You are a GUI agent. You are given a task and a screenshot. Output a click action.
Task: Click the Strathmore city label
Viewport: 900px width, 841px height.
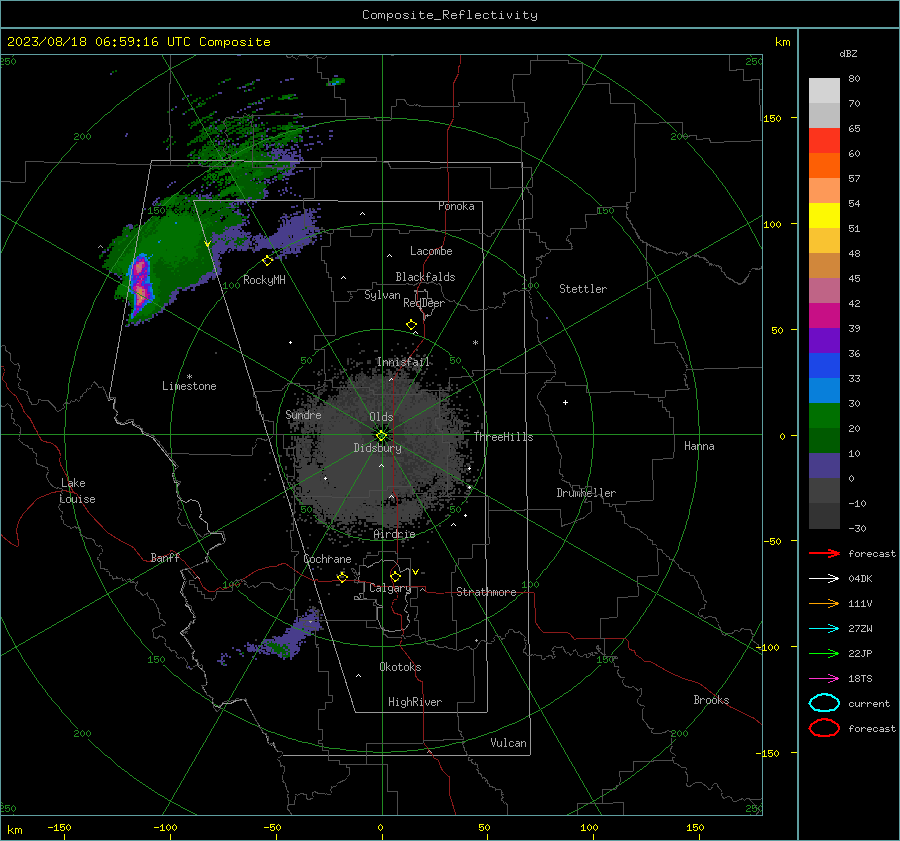coord(486,592)
